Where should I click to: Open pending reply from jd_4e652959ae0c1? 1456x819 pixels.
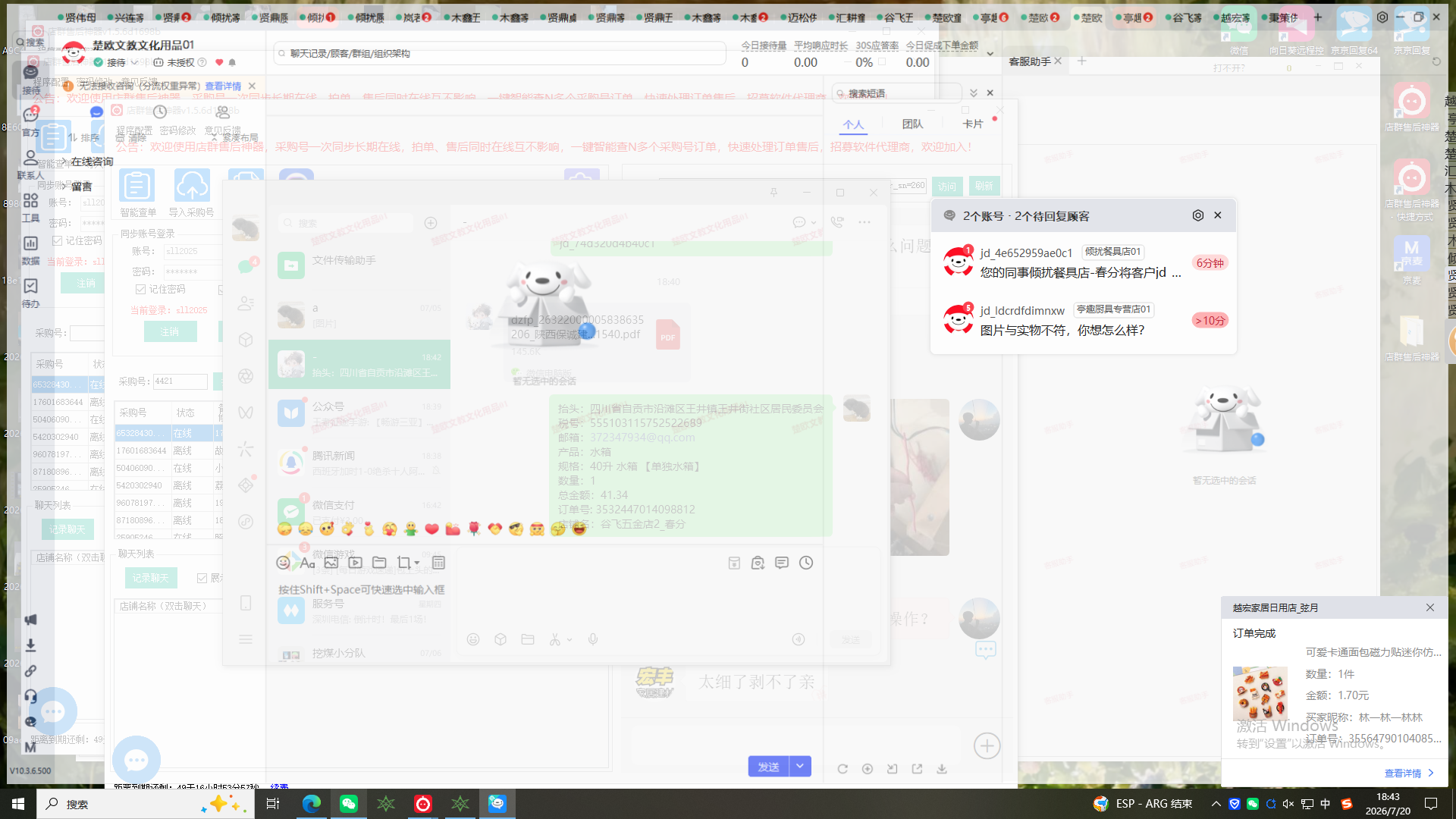(x=1083, y=262)
